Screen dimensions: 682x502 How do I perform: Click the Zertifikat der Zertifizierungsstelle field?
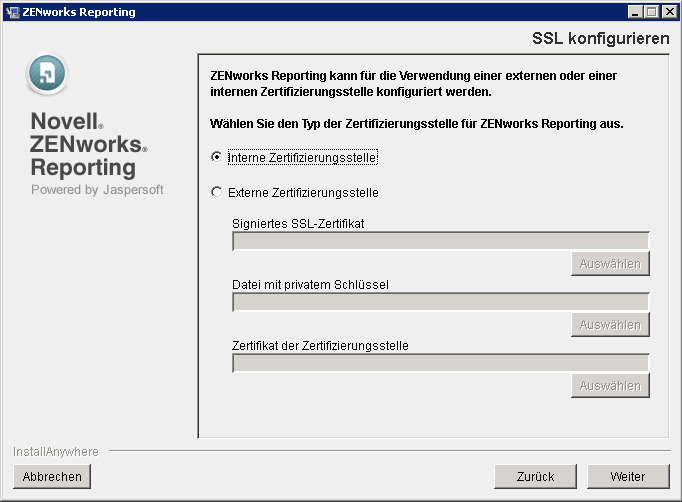(x=440, y=363)
